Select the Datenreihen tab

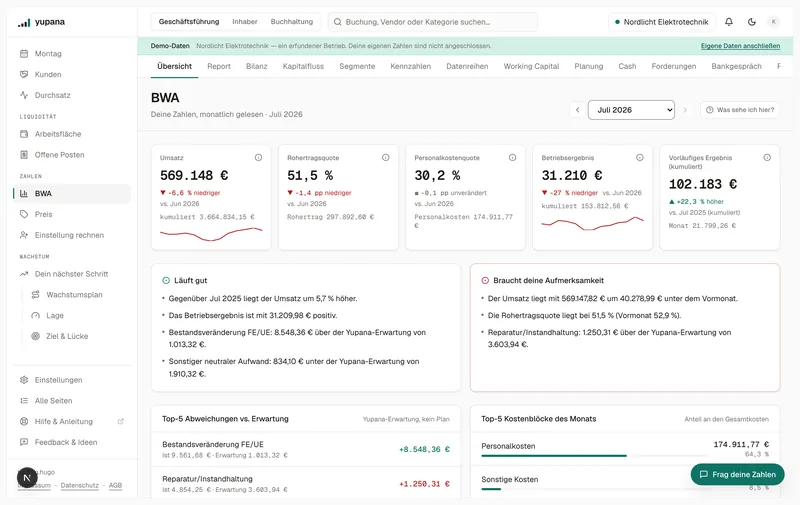[x=467, y=66]
